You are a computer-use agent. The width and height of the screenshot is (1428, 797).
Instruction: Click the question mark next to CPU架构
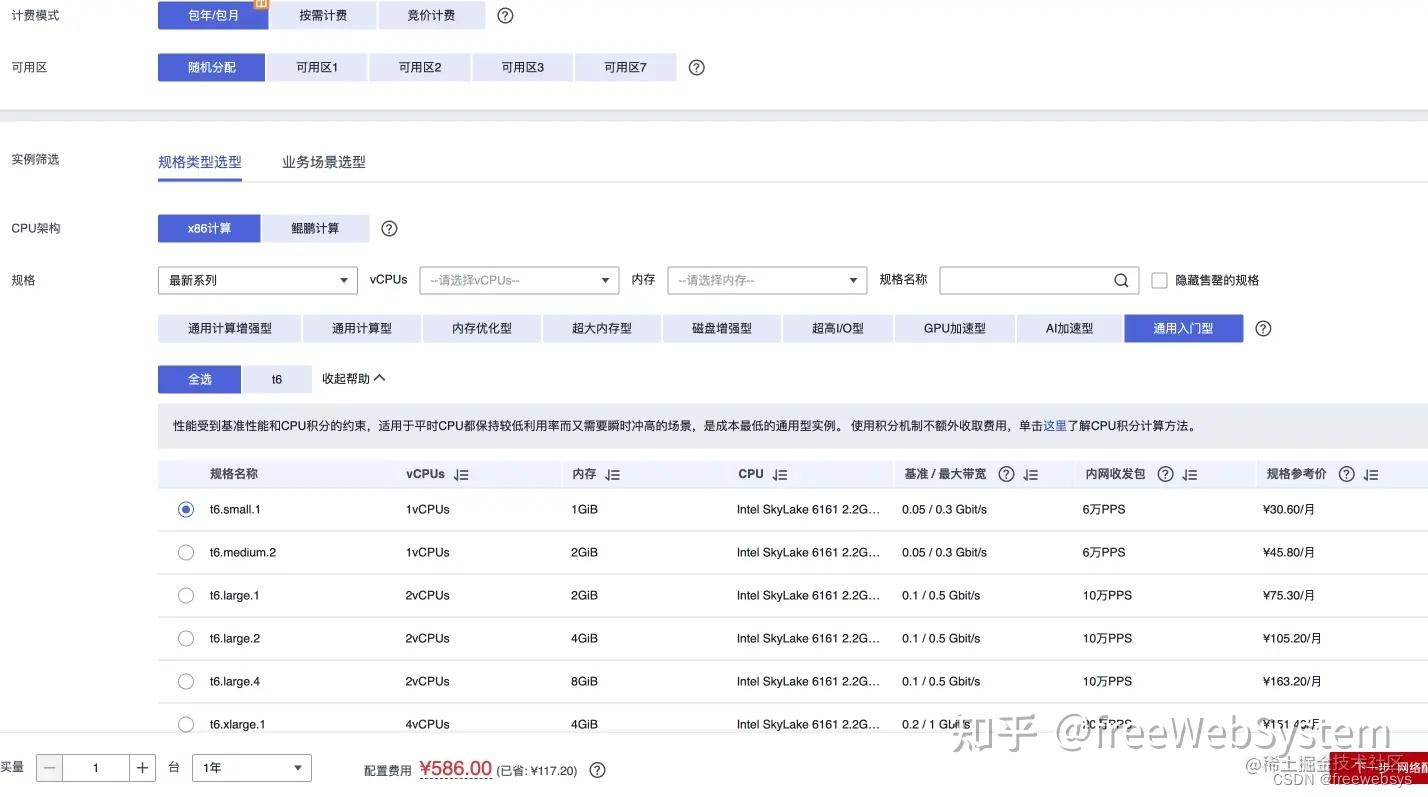click(388, 228)
